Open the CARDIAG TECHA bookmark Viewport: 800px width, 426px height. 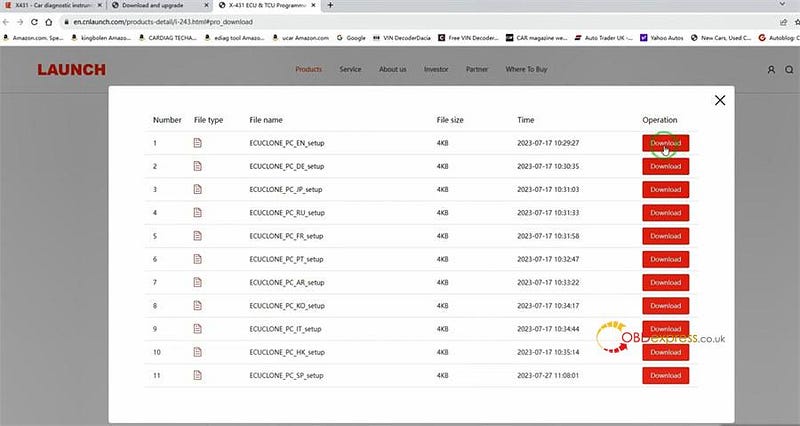tap(168, 38)
